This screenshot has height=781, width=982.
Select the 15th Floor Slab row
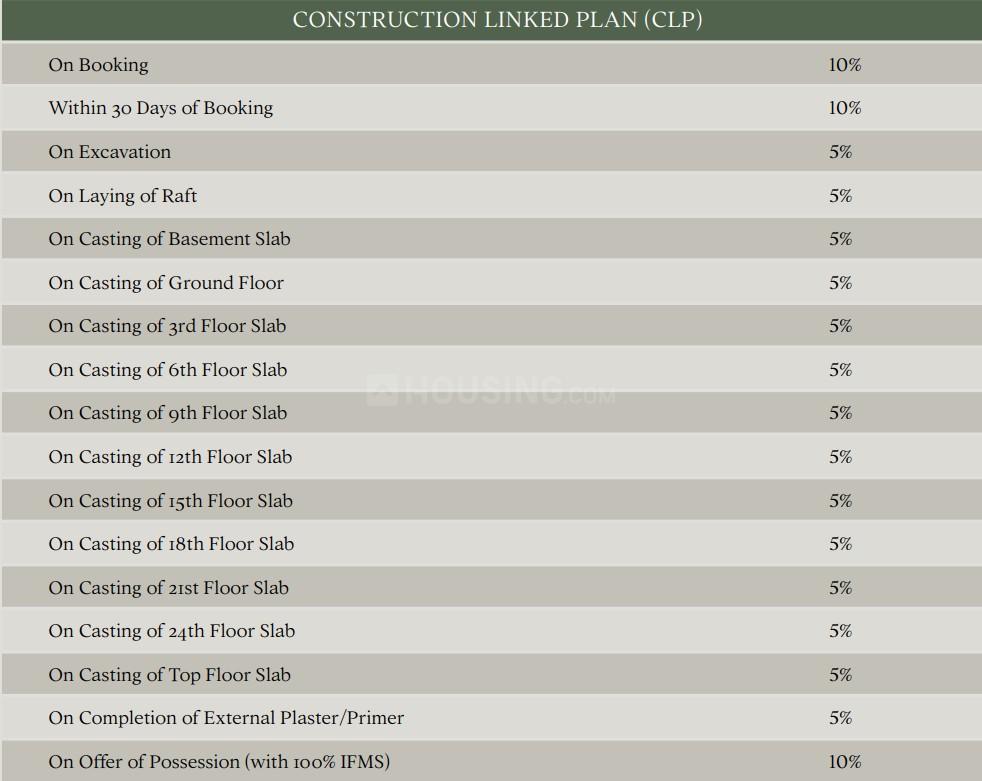click(170, 501)
